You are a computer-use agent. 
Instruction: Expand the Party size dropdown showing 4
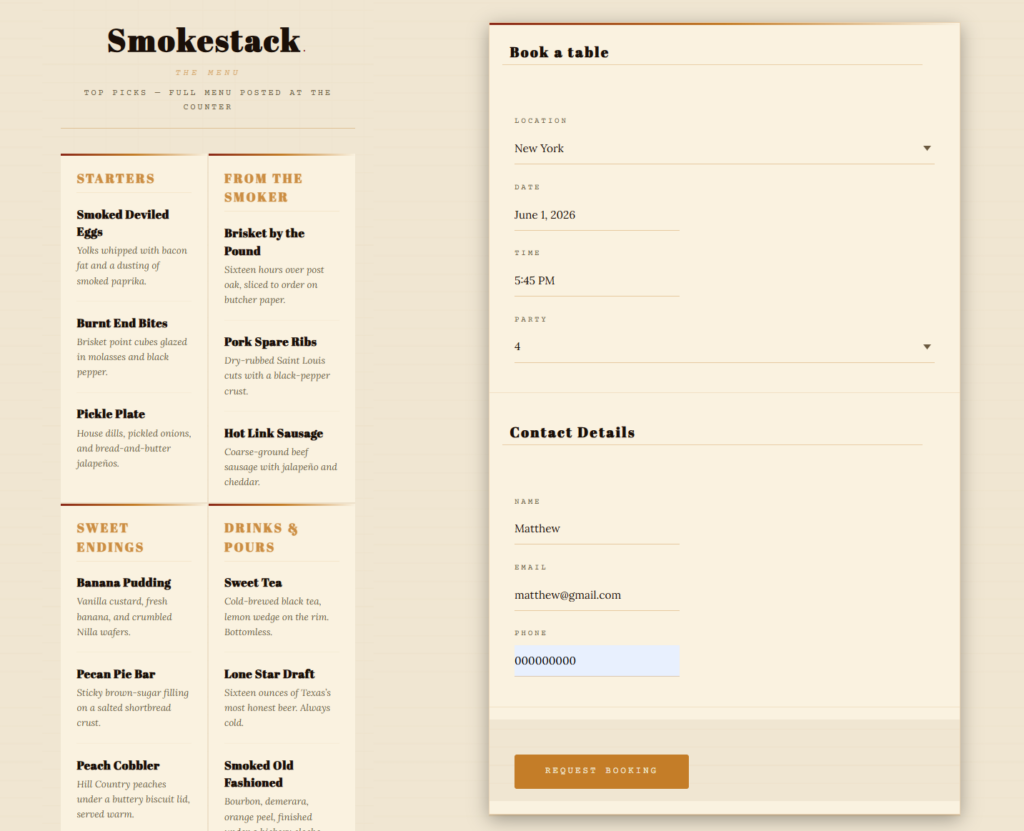click(724, 346)
